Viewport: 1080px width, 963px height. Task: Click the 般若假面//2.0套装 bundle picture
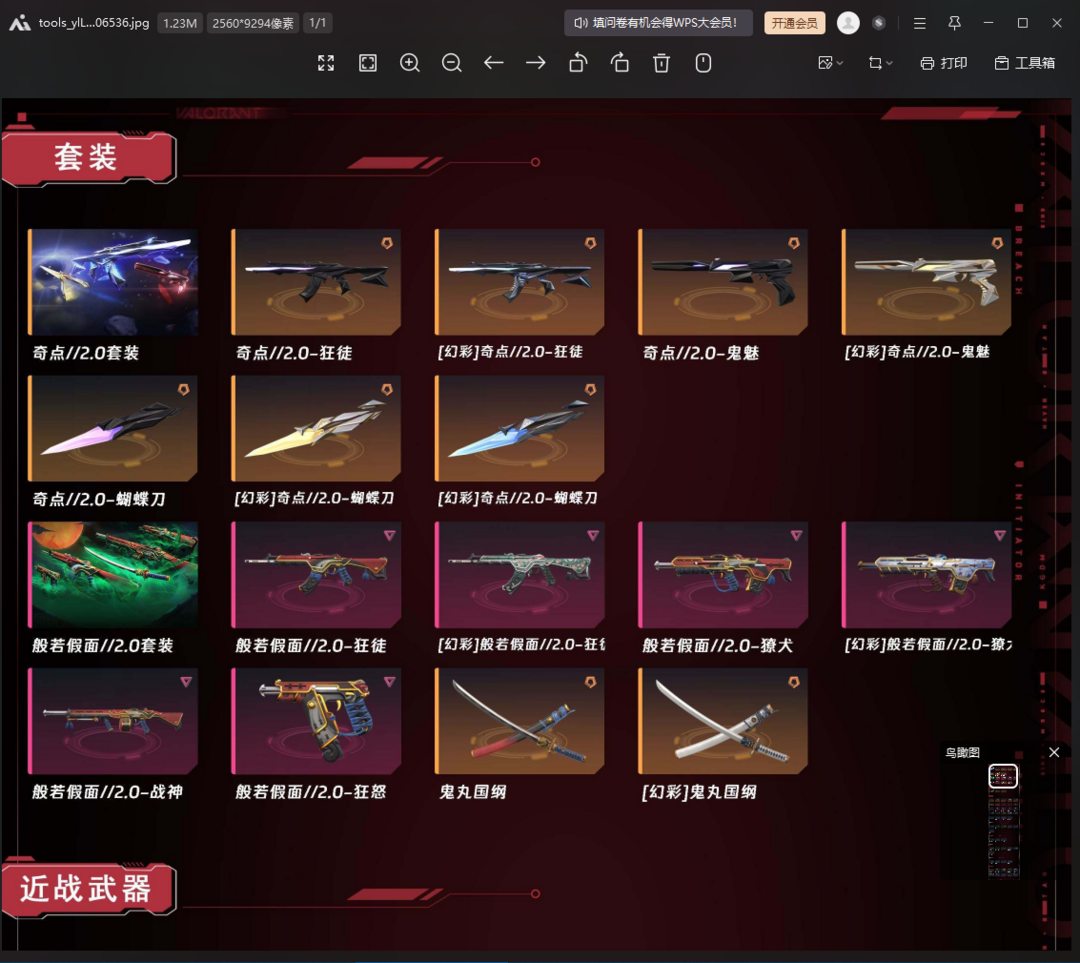pyautogui.click(x=113, y=574)
